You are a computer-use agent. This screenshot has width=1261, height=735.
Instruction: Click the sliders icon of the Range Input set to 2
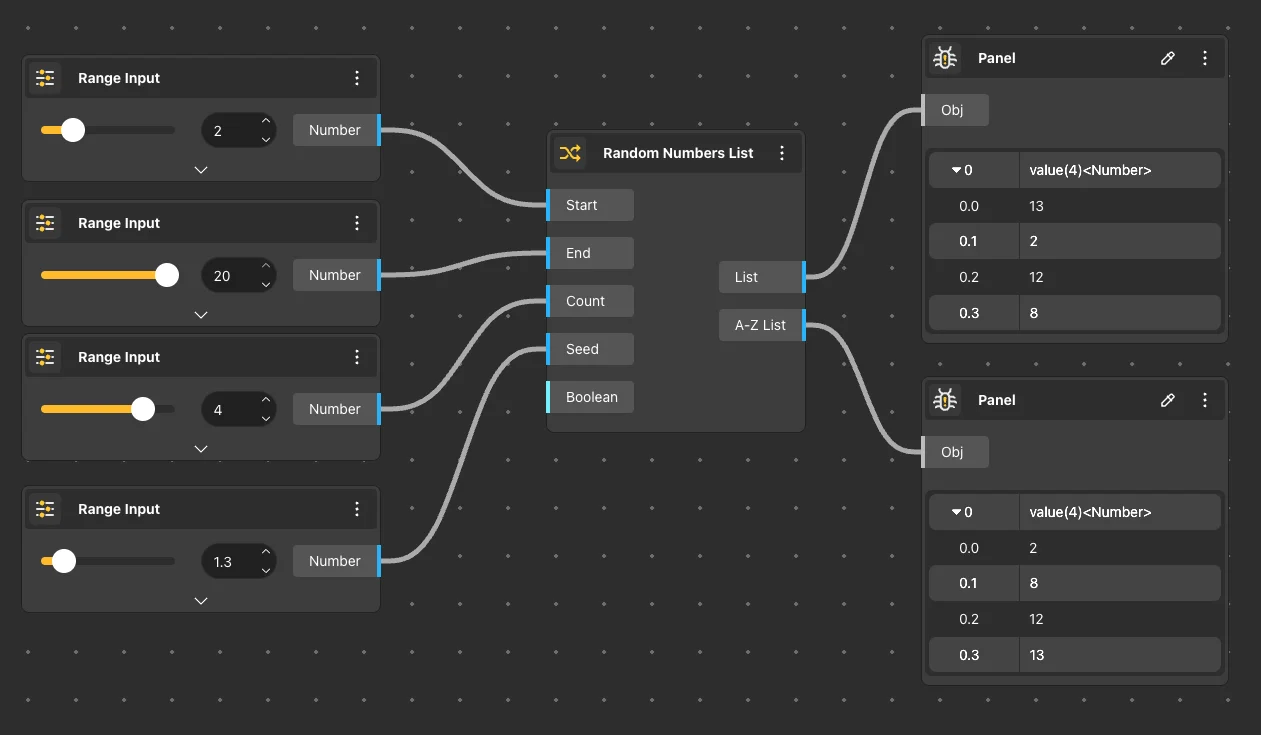pyautogui.click(x=45, y=78)
